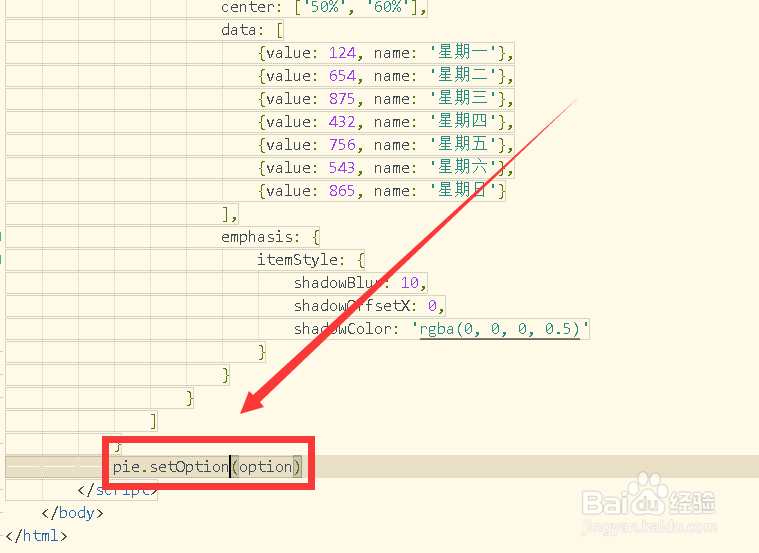Click the value 865 in the data array
Screen dimensions: 759x553
[x=342, y=191]
